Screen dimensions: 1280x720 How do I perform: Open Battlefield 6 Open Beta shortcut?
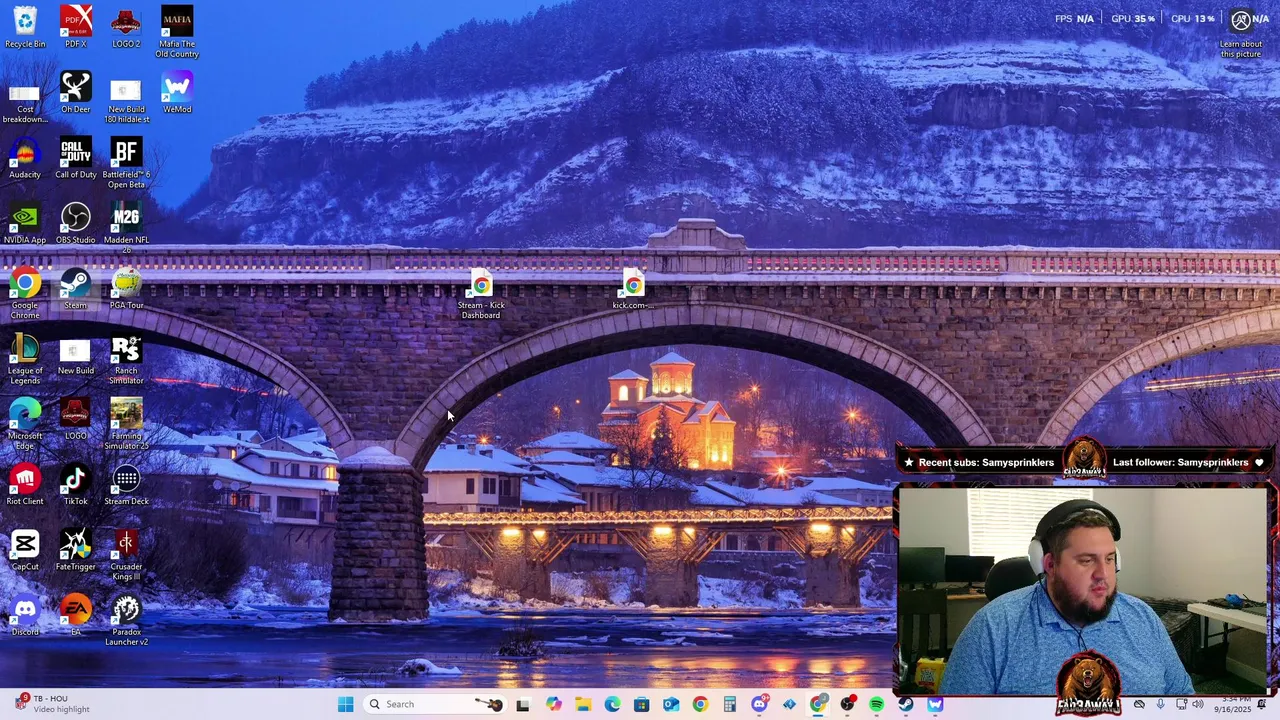click(126, 163)
